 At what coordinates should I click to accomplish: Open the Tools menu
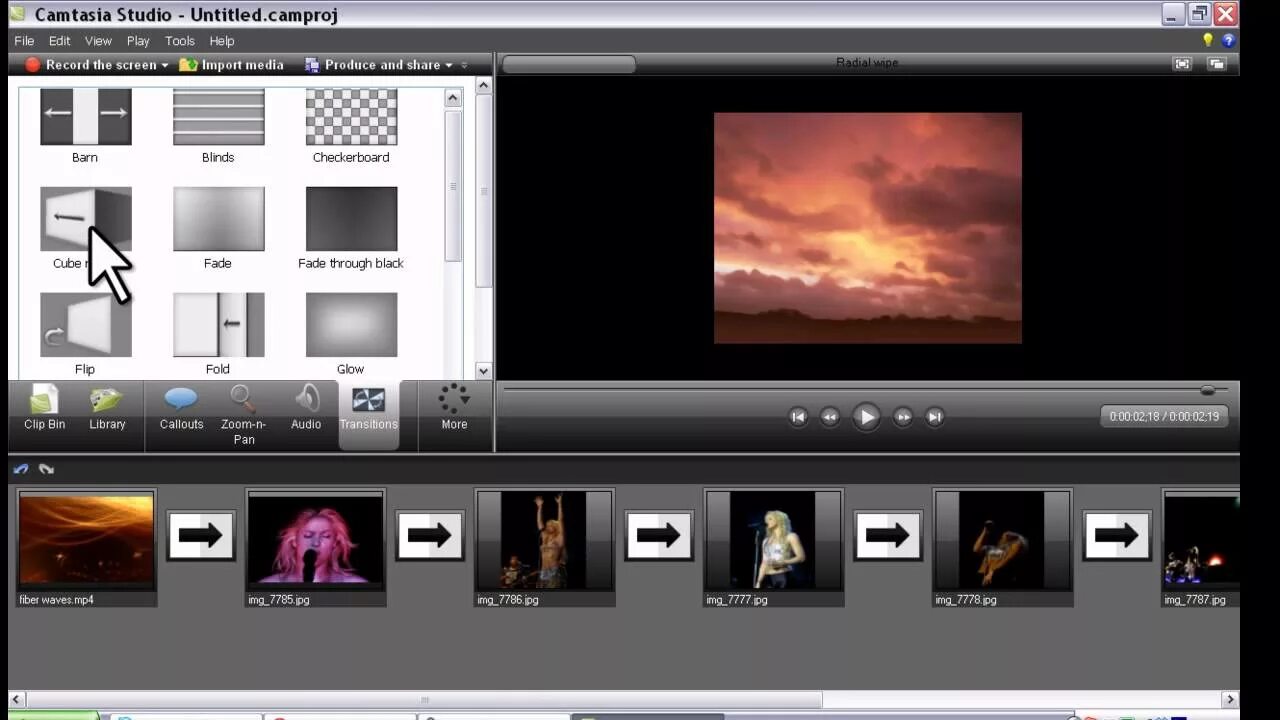tap(180, 41)
